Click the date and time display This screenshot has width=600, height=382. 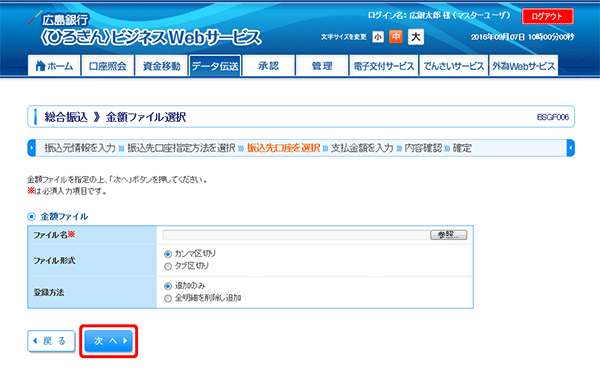pyautogui.click(x=522, y=37)
